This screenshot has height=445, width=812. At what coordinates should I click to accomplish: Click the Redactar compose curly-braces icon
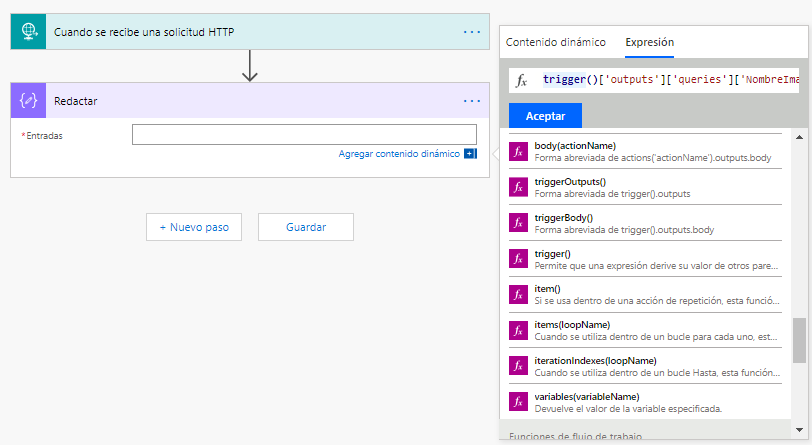pyautogui.click(x=29, y=101)
